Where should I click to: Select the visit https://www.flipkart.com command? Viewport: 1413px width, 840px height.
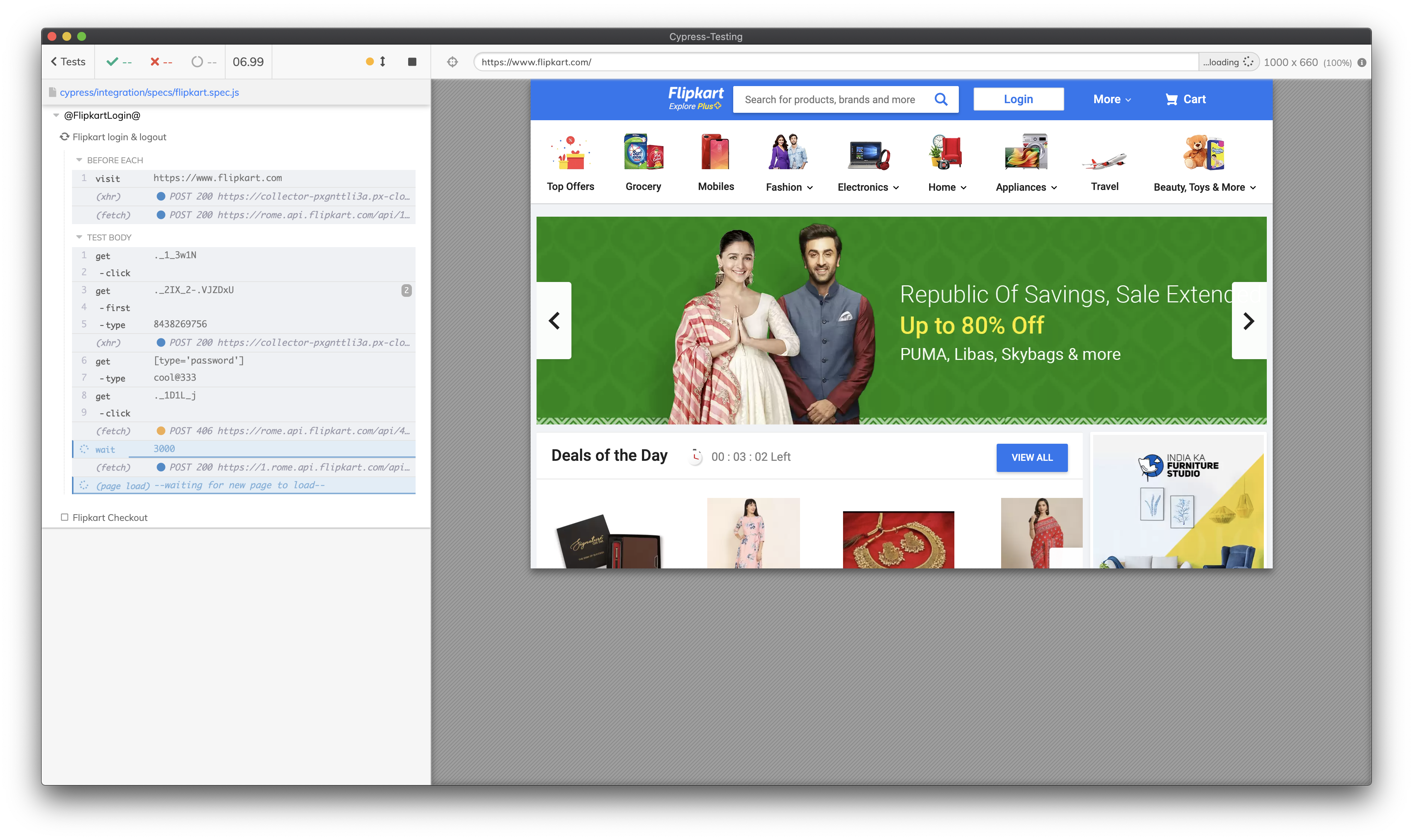point(243,178)
